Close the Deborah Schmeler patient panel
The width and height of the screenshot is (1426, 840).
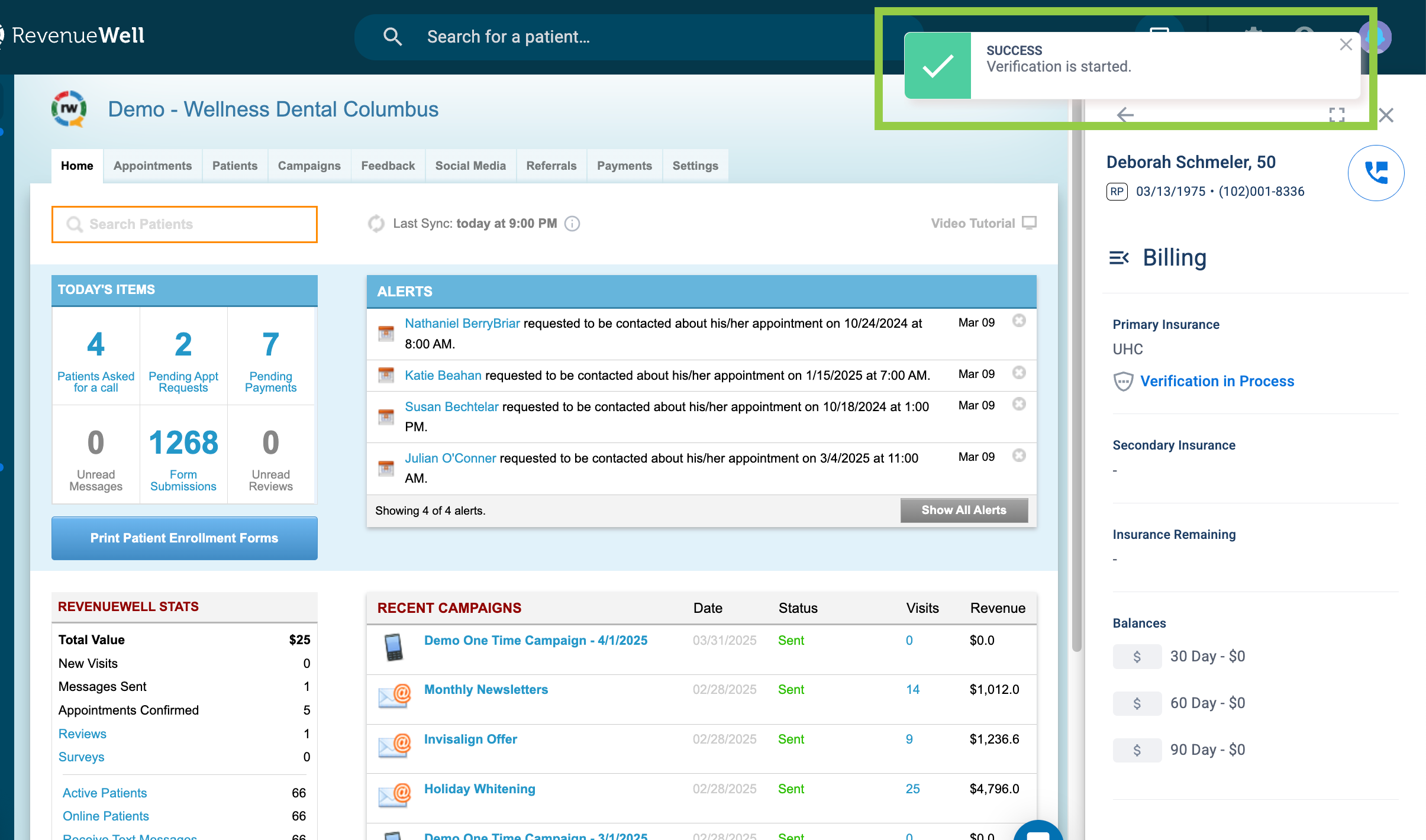coord(1386,115)
